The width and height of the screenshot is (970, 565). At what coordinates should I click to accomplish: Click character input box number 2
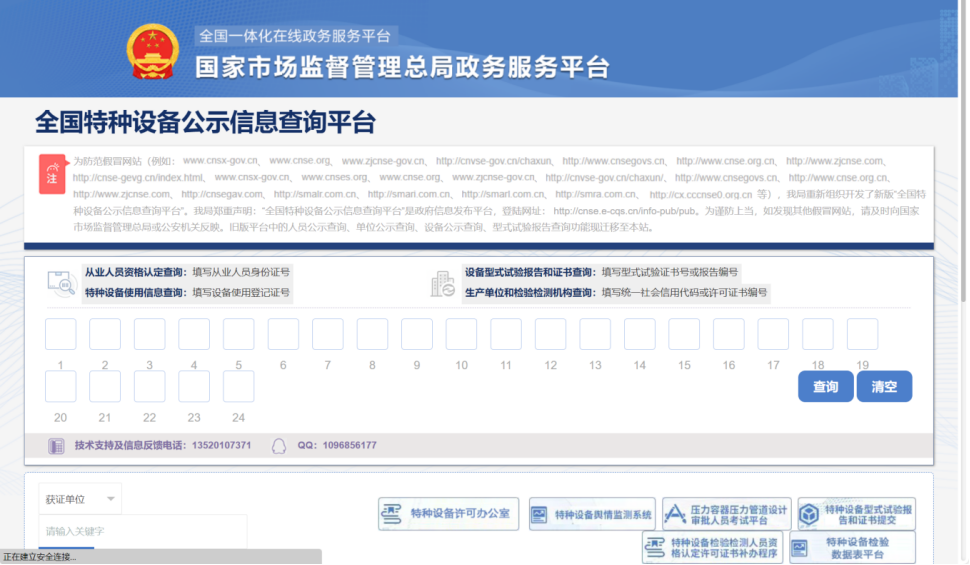coord(105,334)
